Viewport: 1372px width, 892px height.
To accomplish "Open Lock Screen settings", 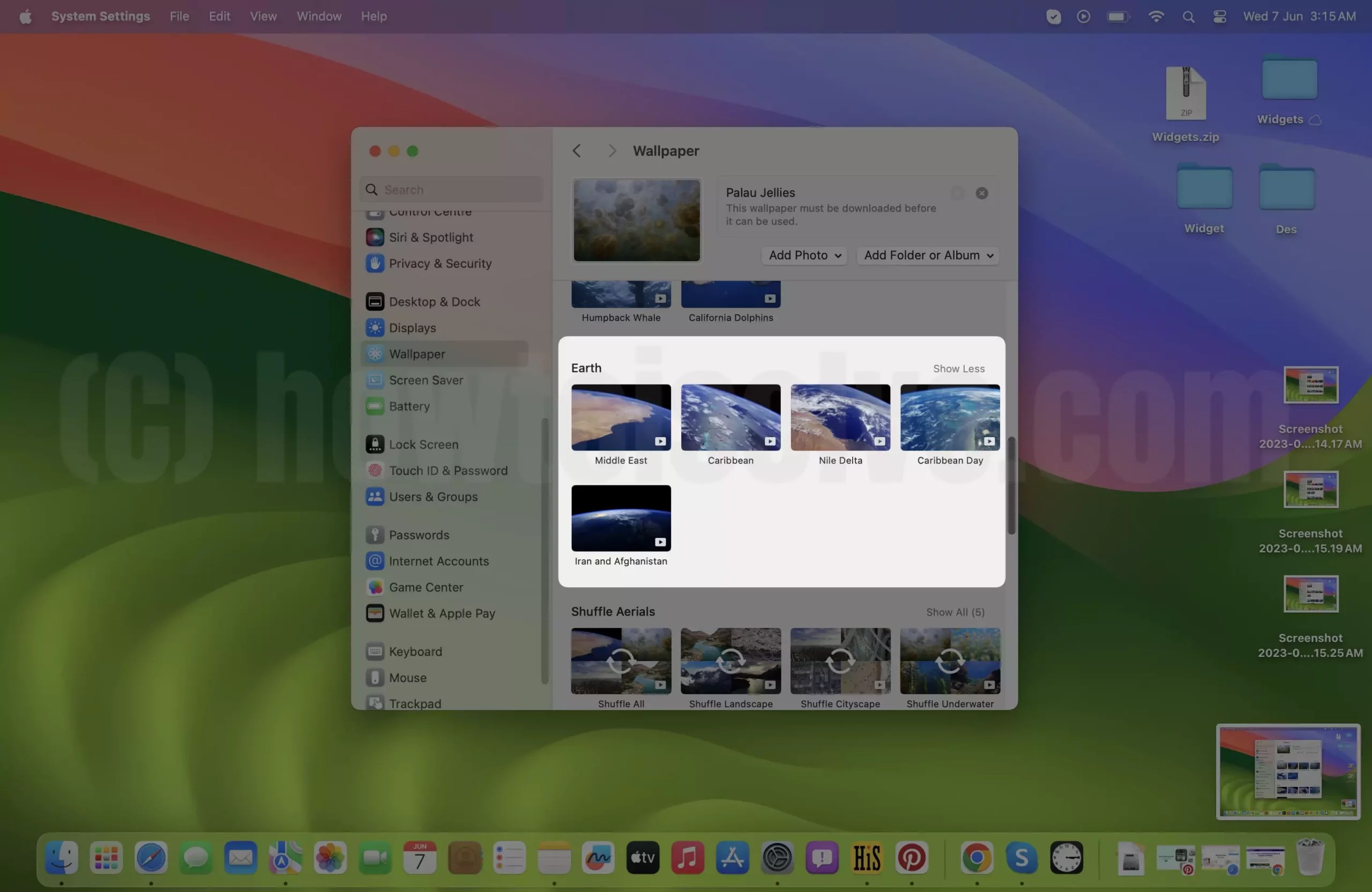I will pos(424,444).
